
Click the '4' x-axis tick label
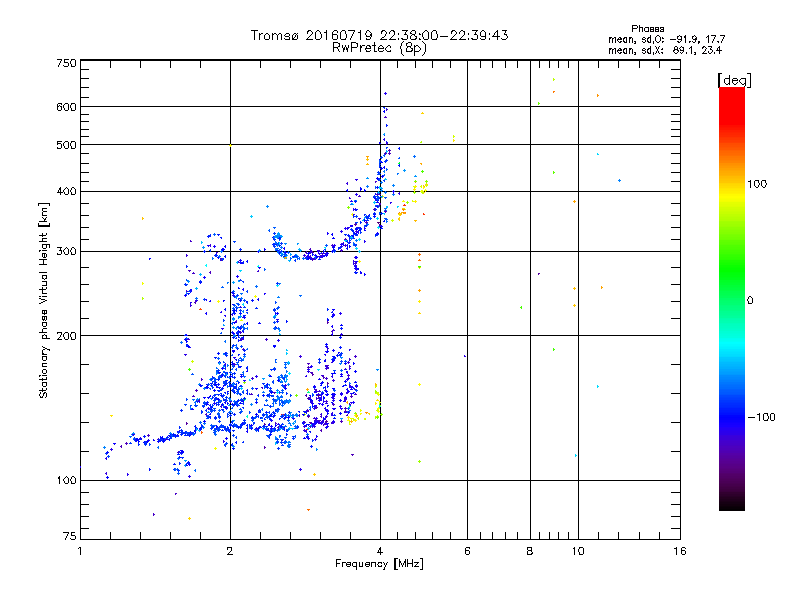380,552
